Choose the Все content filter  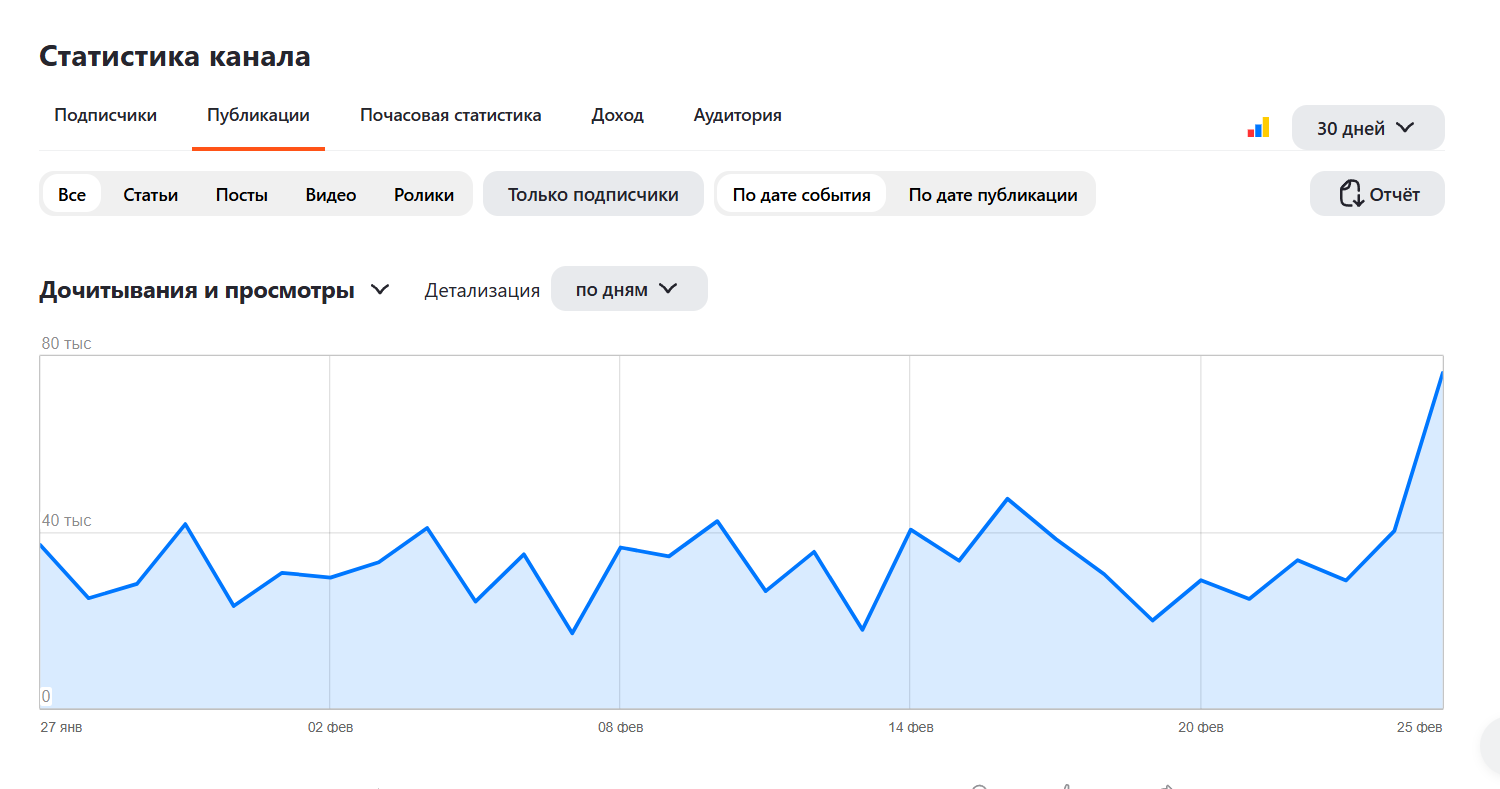click(72, 194)
